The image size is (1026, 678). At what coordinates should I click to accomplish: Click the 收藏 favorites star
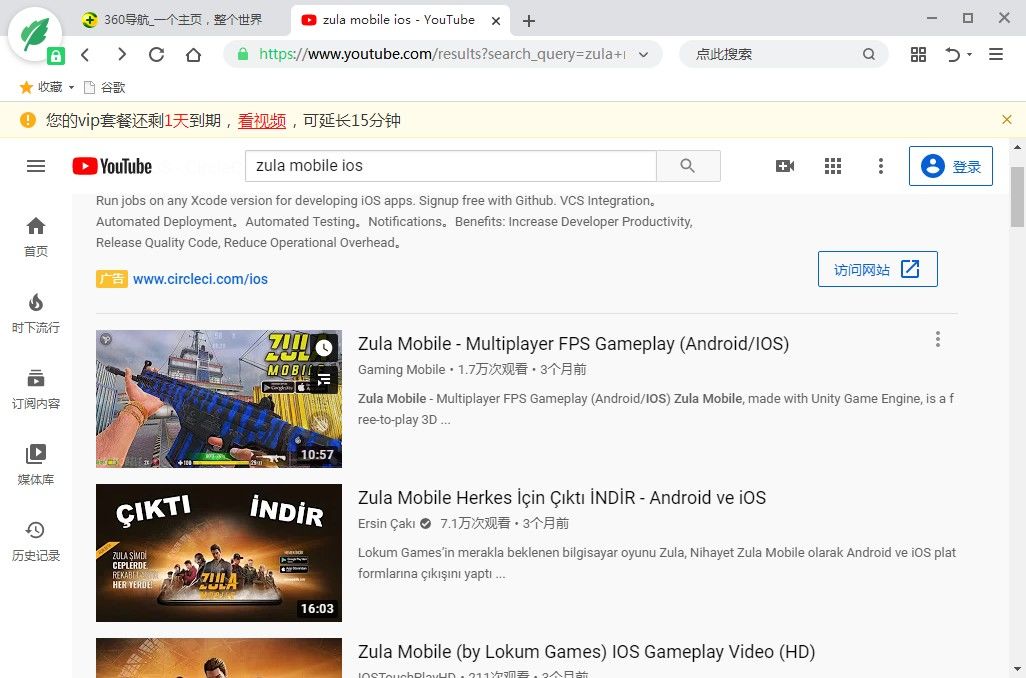point(26,87)
